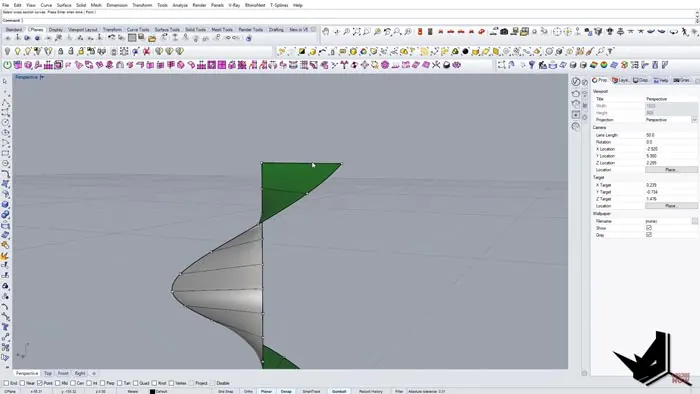Toggle Ortho in status bar
Viewport: 700px width, 394px height.
(248, 391)
